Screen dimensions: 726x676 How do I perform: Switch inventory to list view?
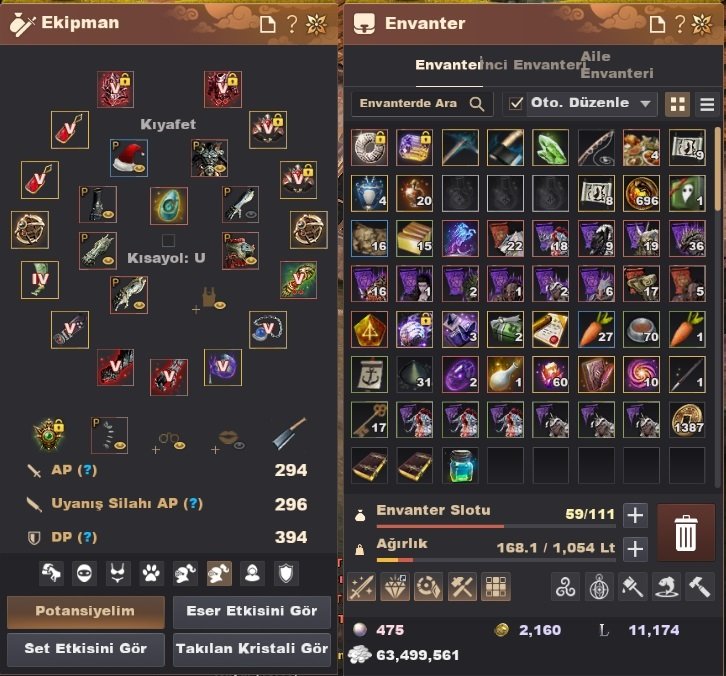[707, 104]
